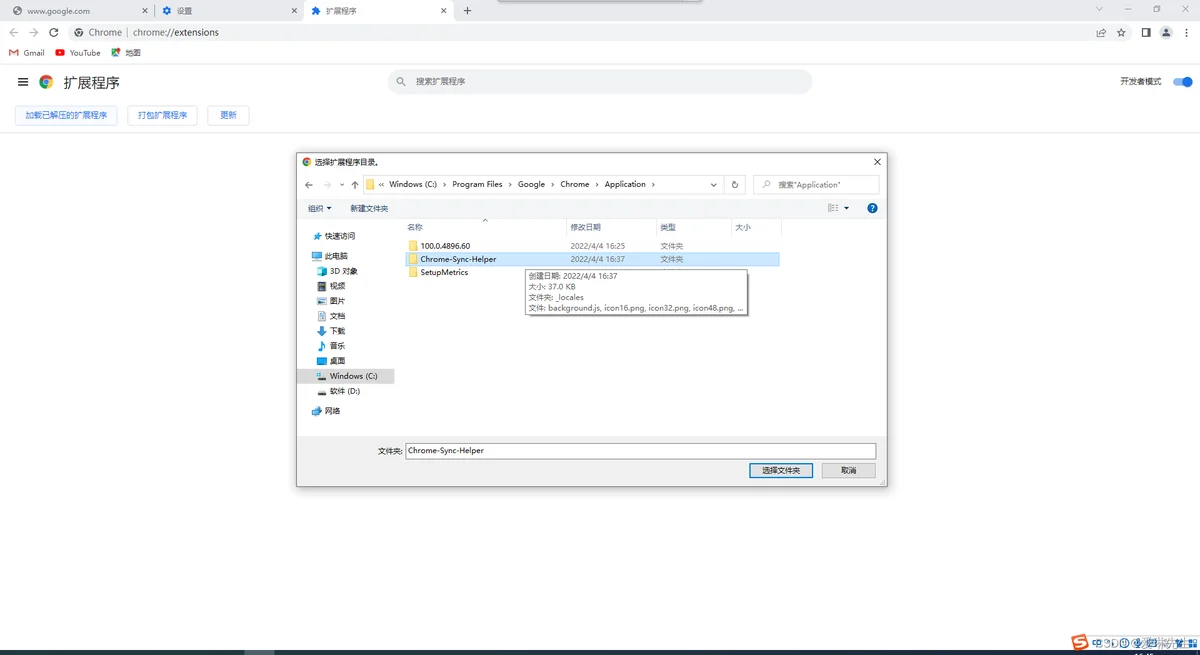1200x655 pixels.
Task: Reload the chrome://extensions page
Action: click(x=54, y=32)
